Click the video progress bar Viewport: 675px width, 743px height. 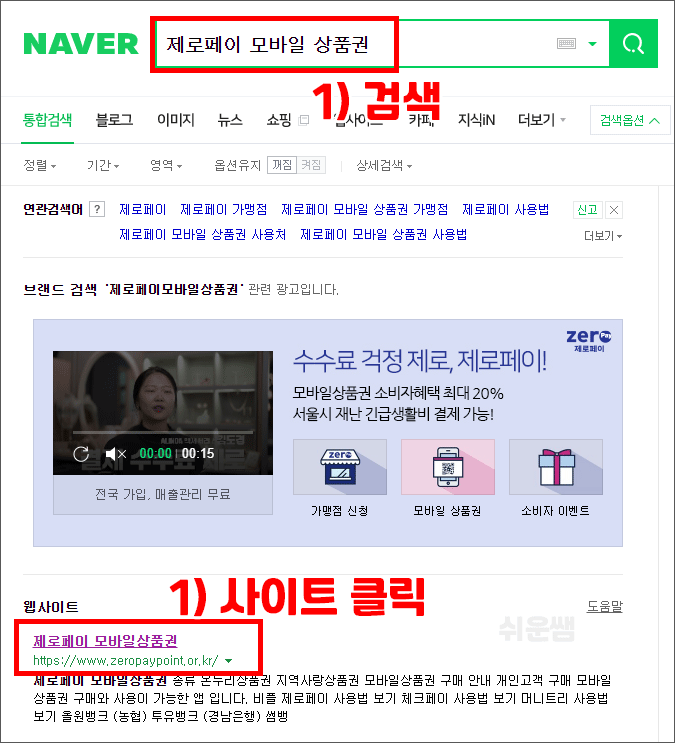pyautogui.click(x=163, y=432)
